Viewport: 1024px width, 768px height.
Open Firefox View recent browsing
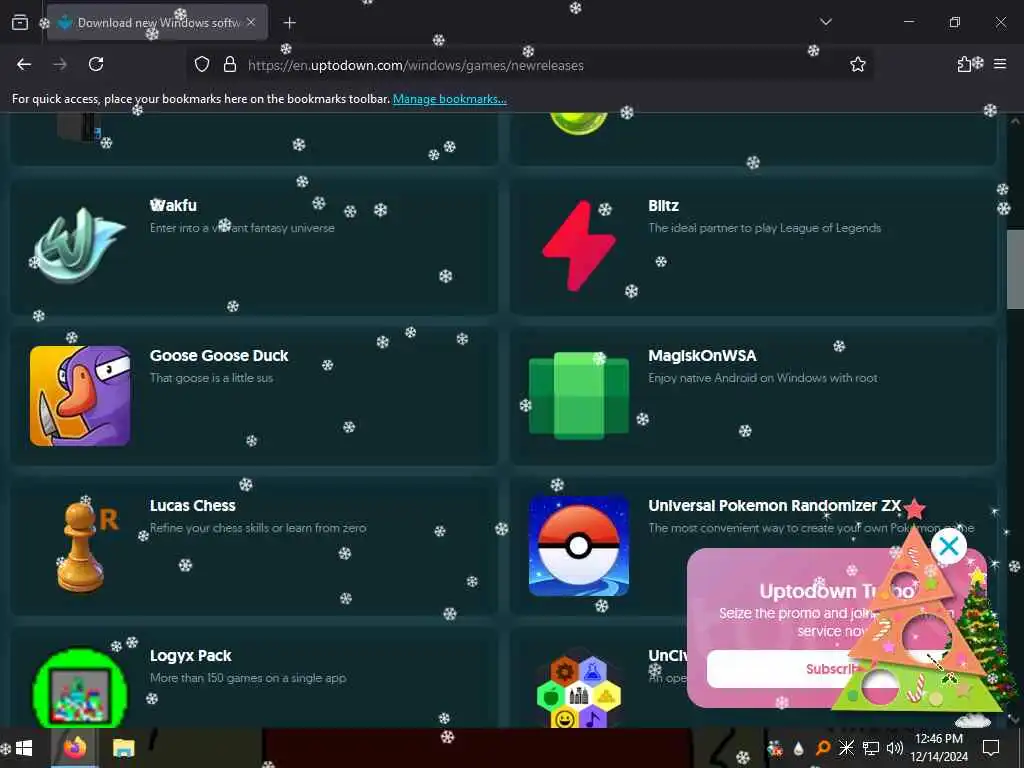[x=20, y=22]
